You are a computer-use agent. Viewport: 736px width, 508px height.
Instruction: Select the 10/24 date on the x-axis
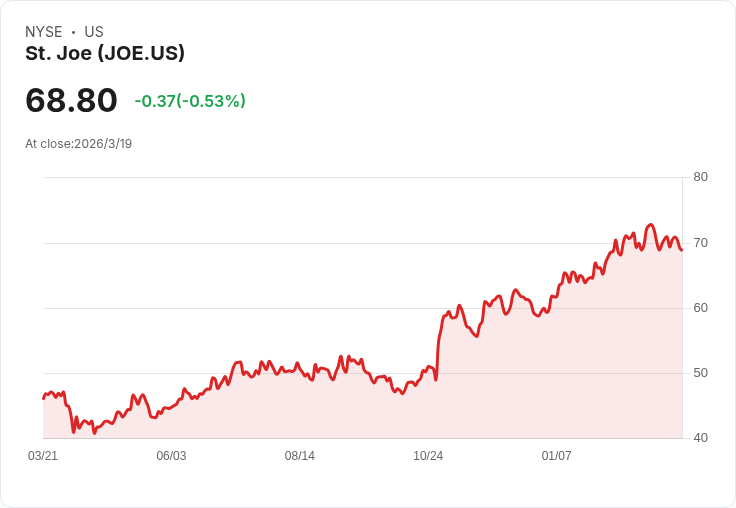[428, 456]
